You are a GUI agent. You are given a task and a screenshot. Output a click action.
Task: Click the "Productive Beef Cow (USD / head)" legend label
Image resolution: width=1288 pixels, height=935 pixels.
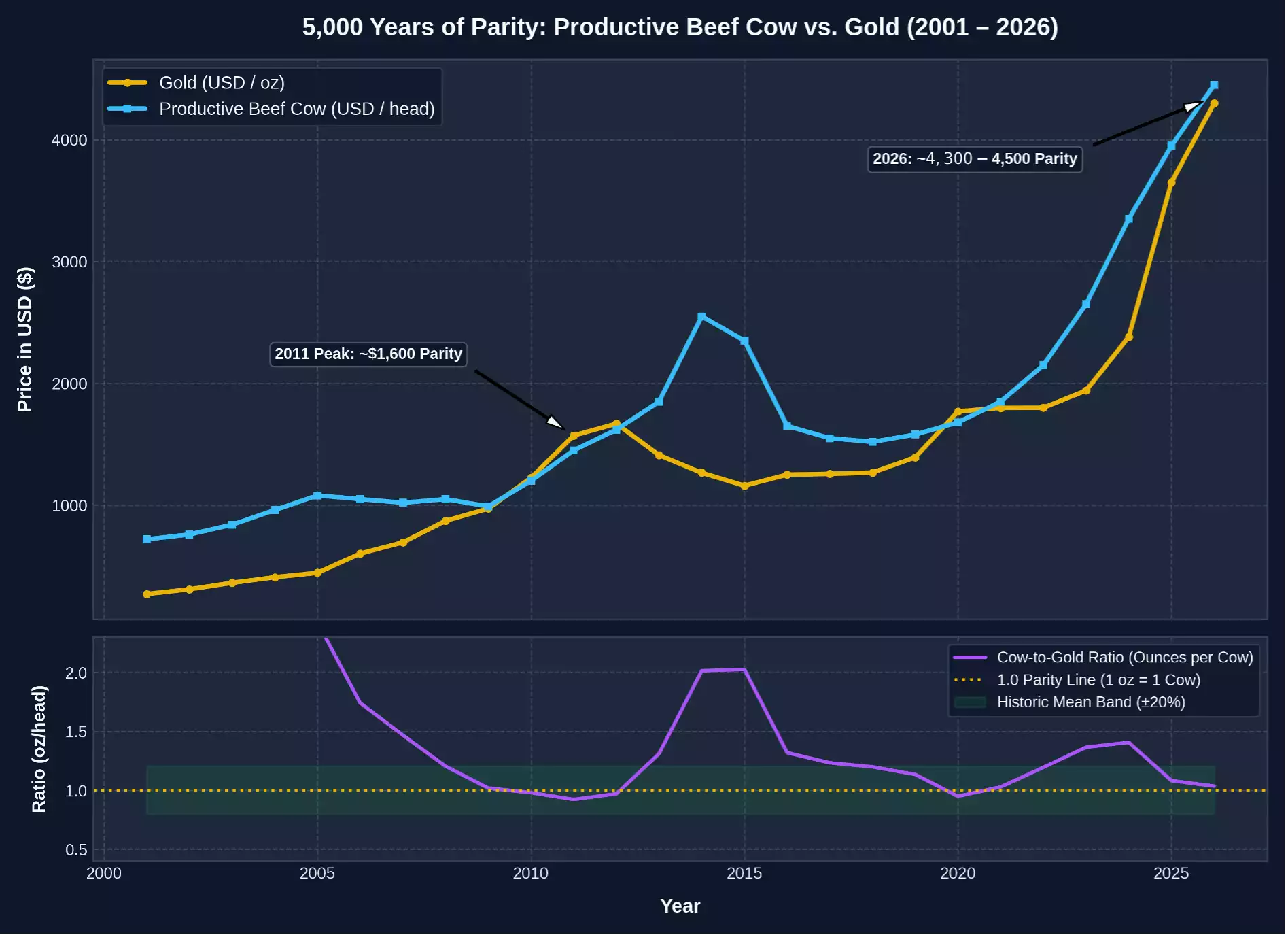297,109
